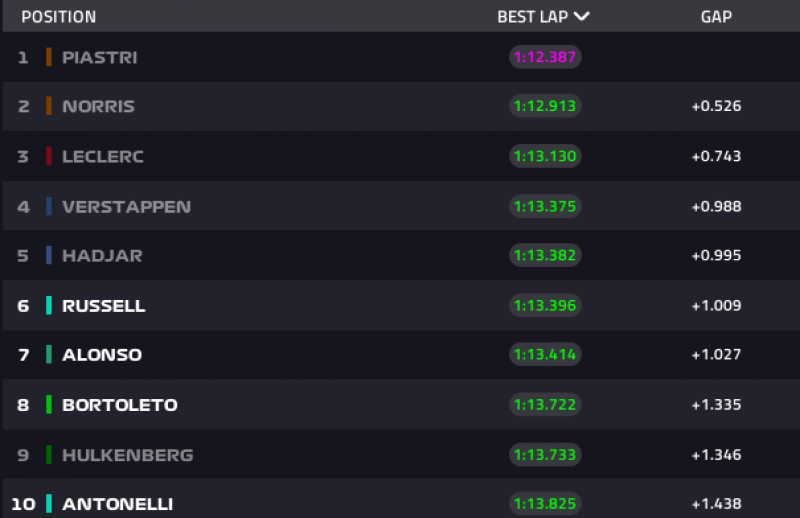
Task: Select driver name PIASTRI
Action: point(99,57)
